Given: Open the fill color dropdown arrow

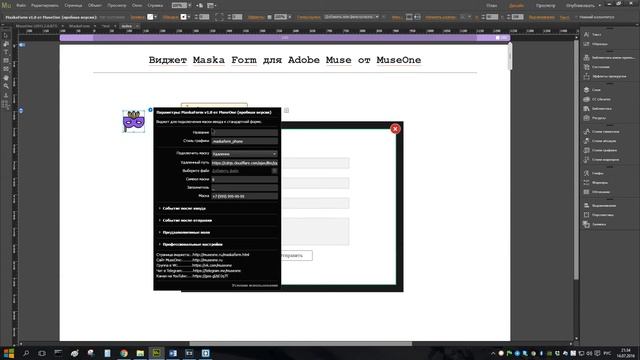Looking at the screenshot, I should coord(156,17).
